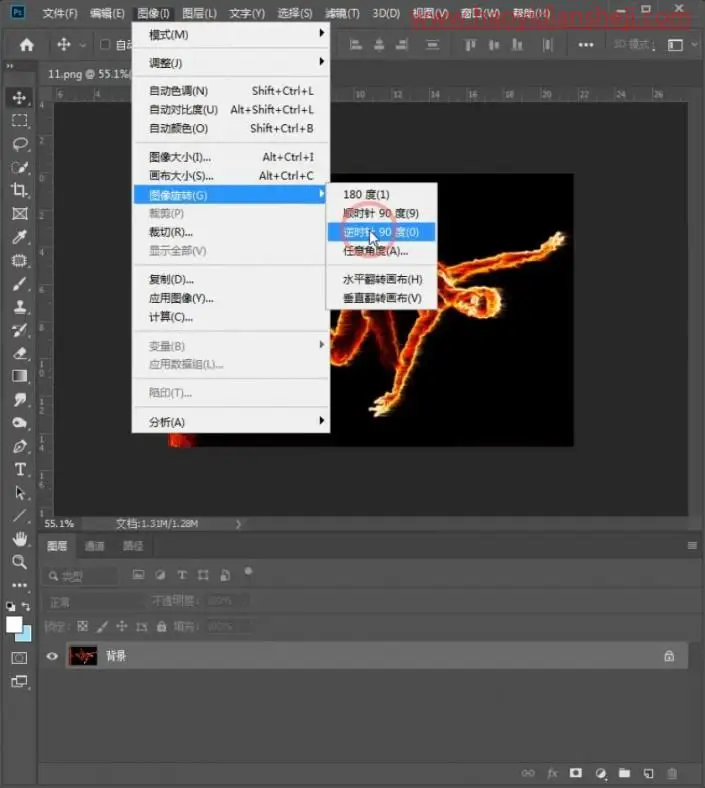Select the Frame tool

pyautogui.click(x=20, y=214)
